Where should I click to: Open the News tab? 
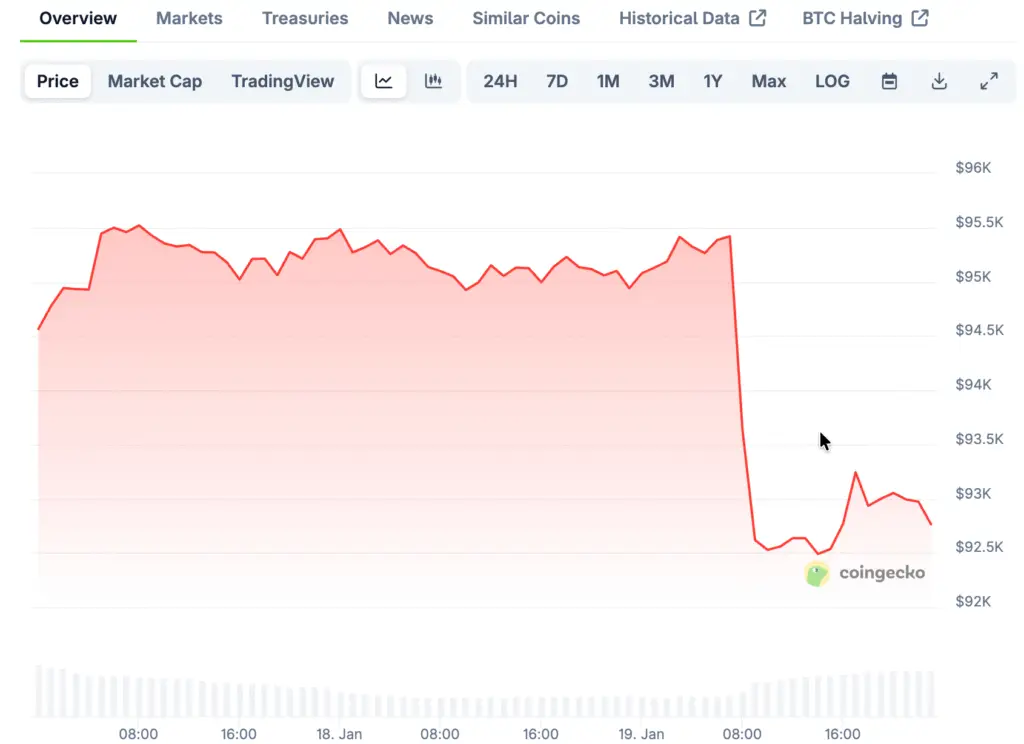(x=410, y=18)
